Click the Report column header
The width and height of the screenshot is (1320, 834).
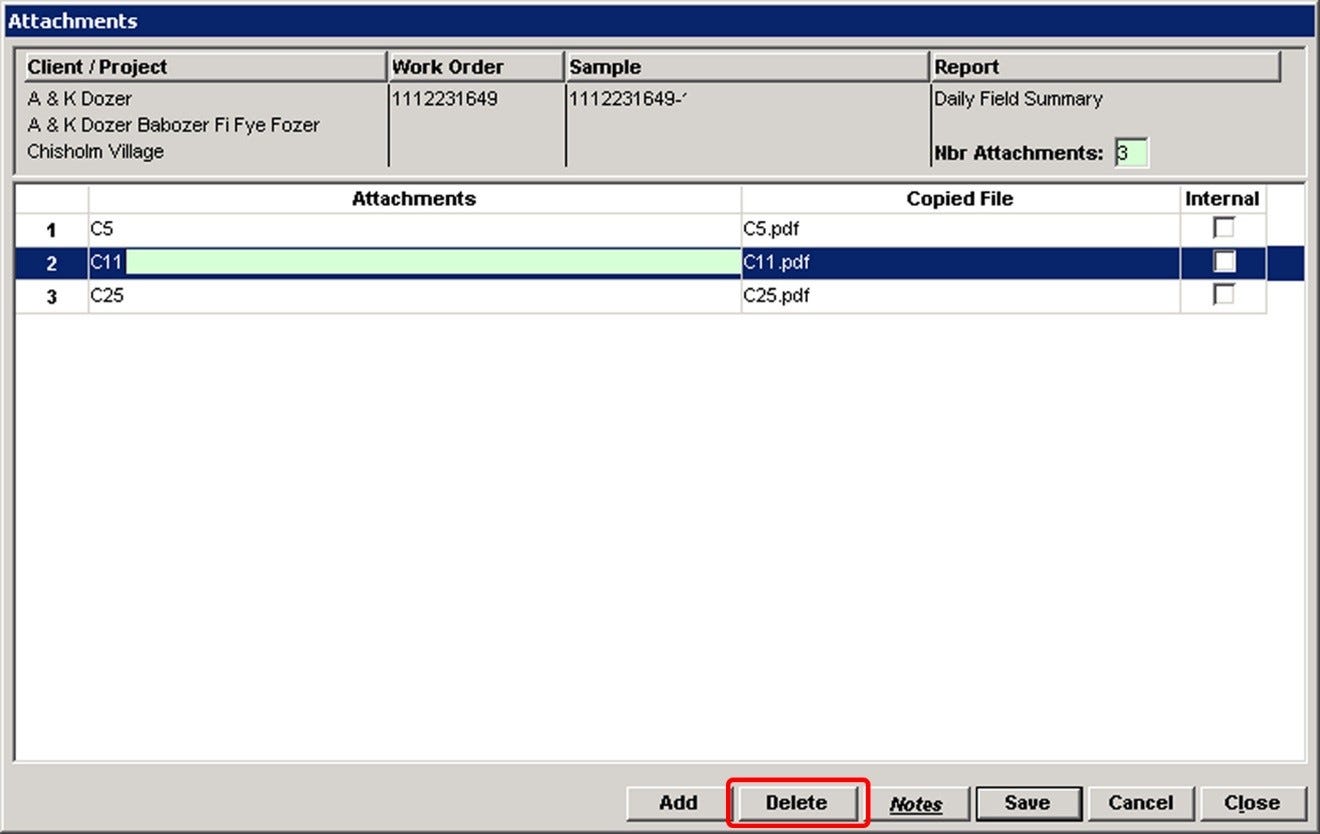point(1106,67)
